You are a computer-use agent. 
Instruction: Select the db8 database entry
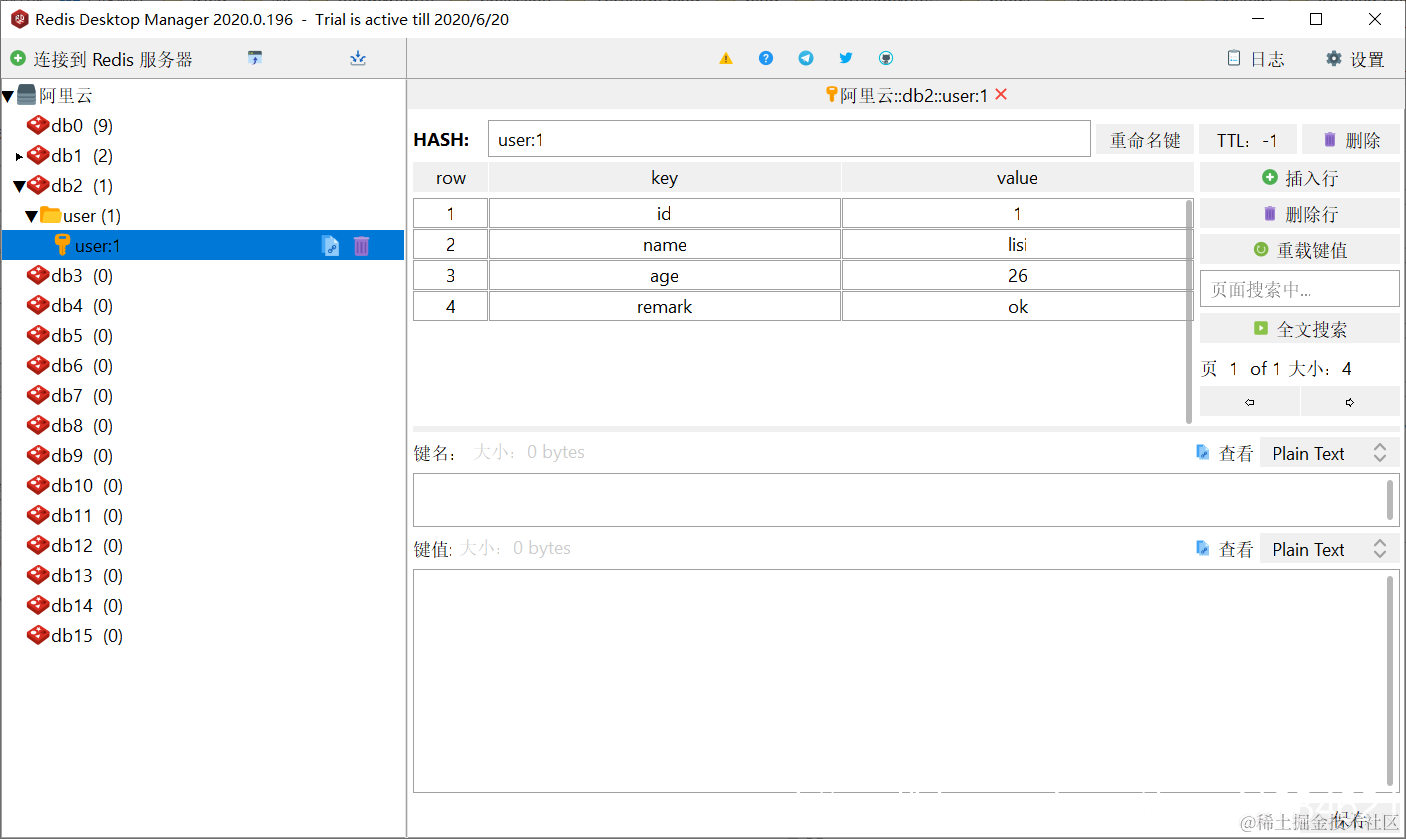tap(70, 426)
